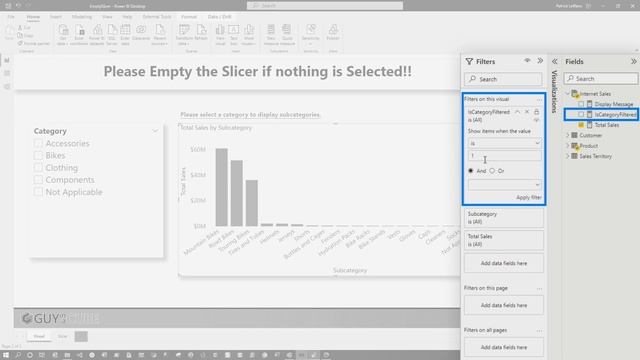This screenshot has height=360, width=640.
Task: Switch to the View ribbon tab
Action: pos(107,17)
